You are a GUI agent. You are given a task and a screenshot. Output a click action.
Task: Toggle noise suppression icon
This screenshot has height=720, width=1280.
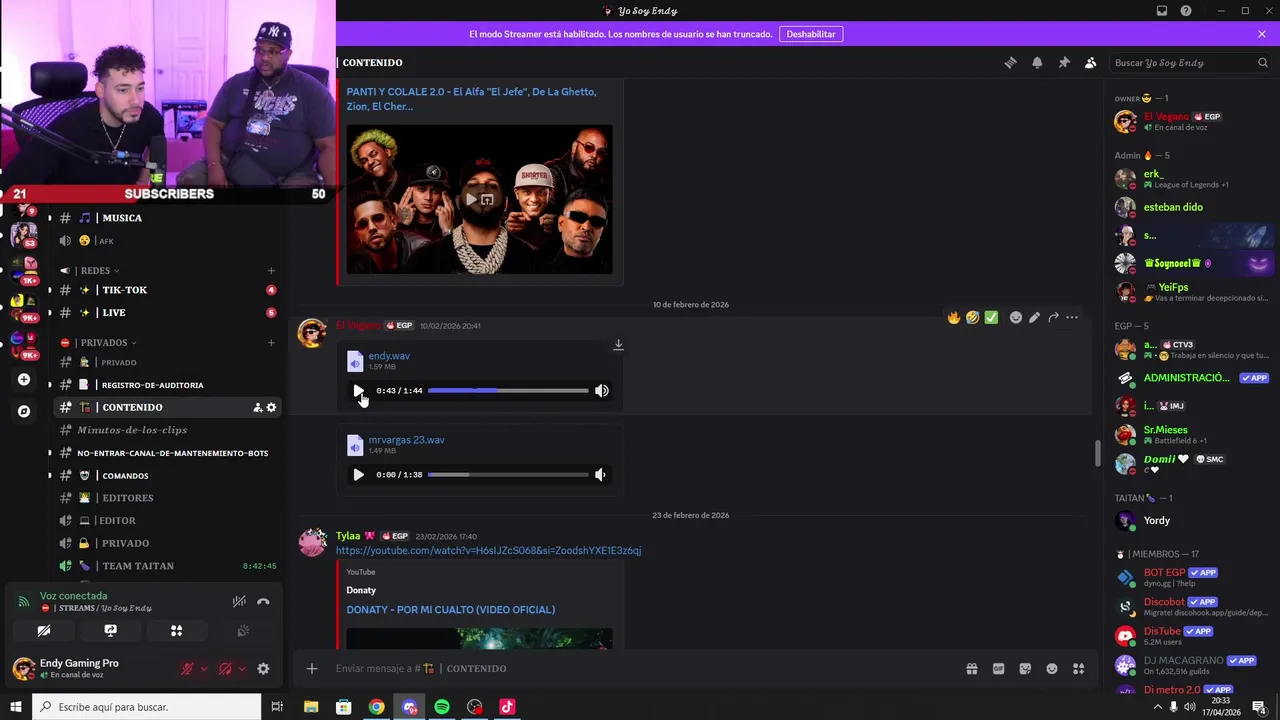(239, 602)
